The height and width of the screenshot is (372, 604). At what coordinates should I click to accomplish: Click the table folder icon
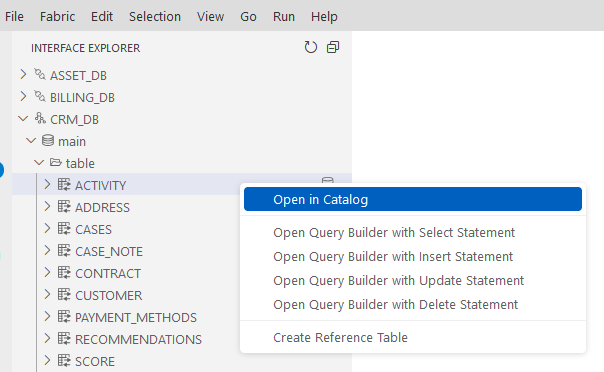click(56, 163)
